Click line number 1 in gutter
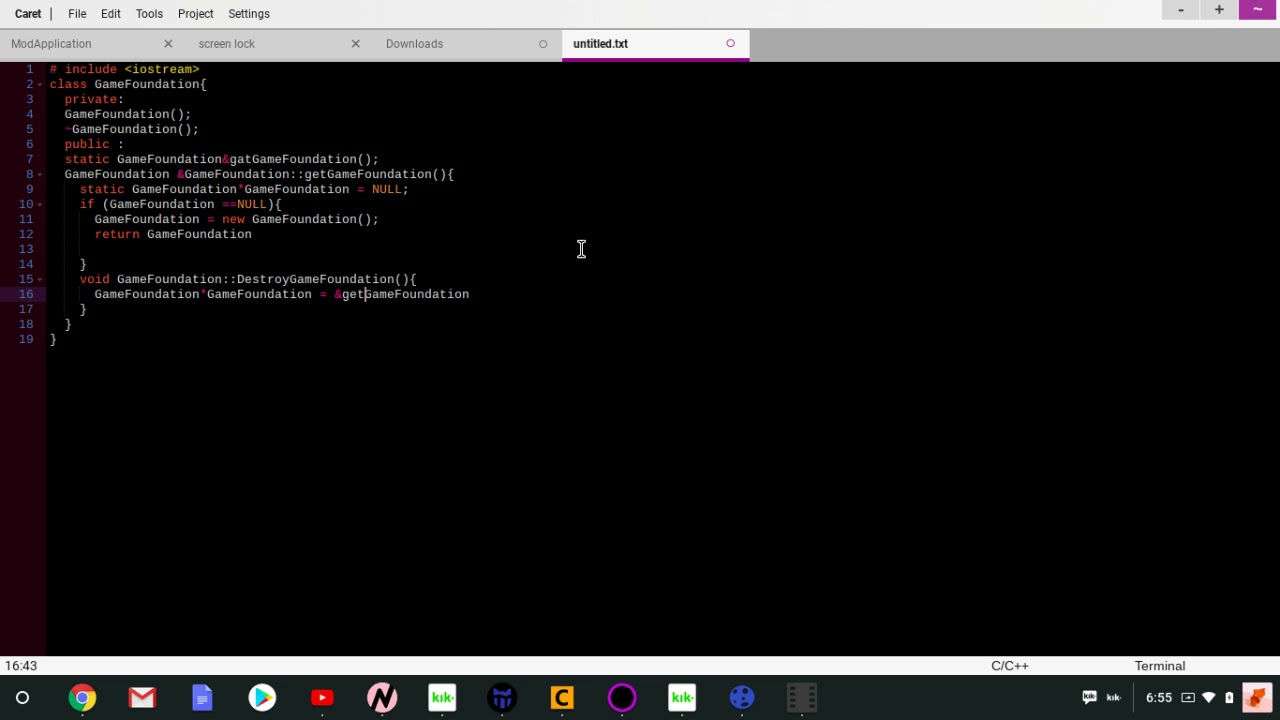Screen dimensions: 1280x720 pos(29,69)
